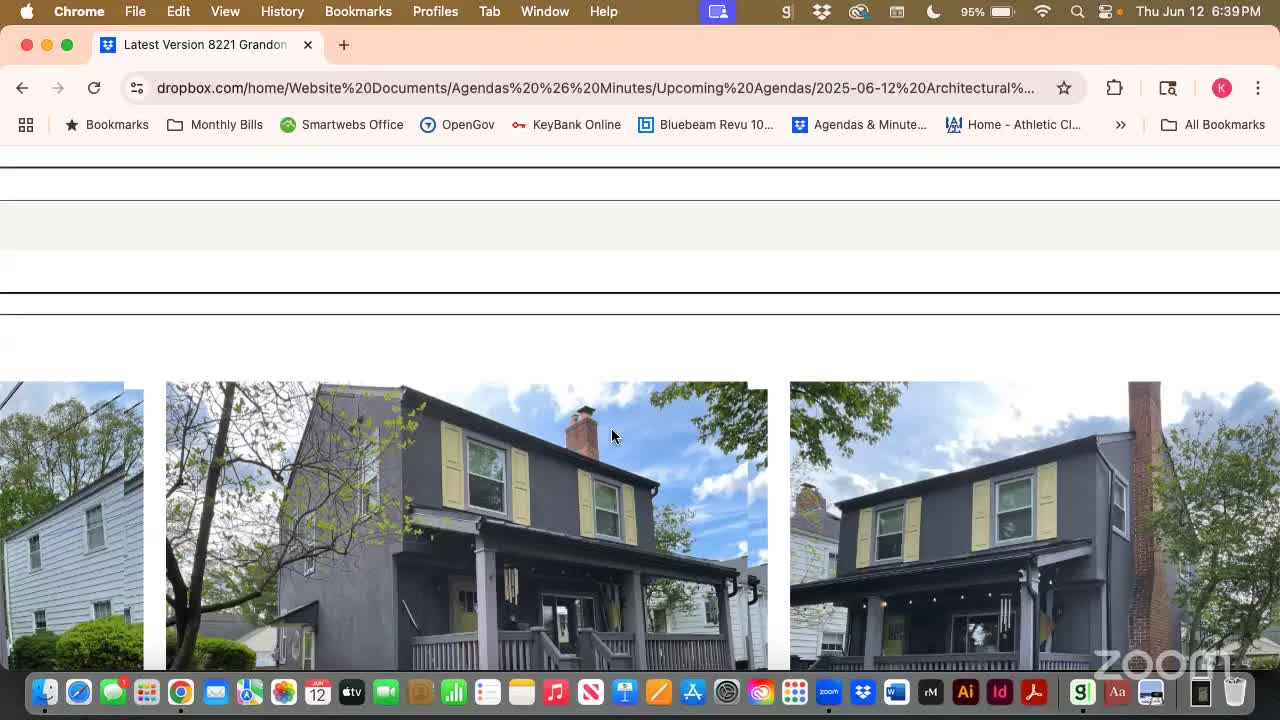Open the Chrome Extensions puzzle icon
Image resolution: width=1280 pixels, height=720 pixels.
click(x=1114, y=88)
